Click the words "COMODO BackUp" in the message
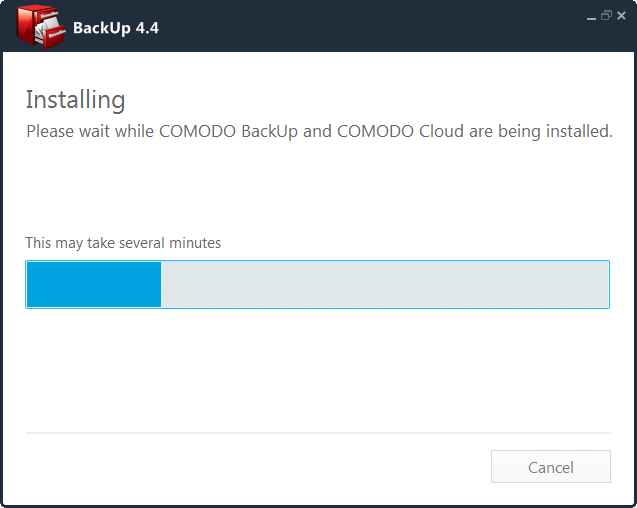This screenshot has width=637, height=508. (x=228, y=132)
